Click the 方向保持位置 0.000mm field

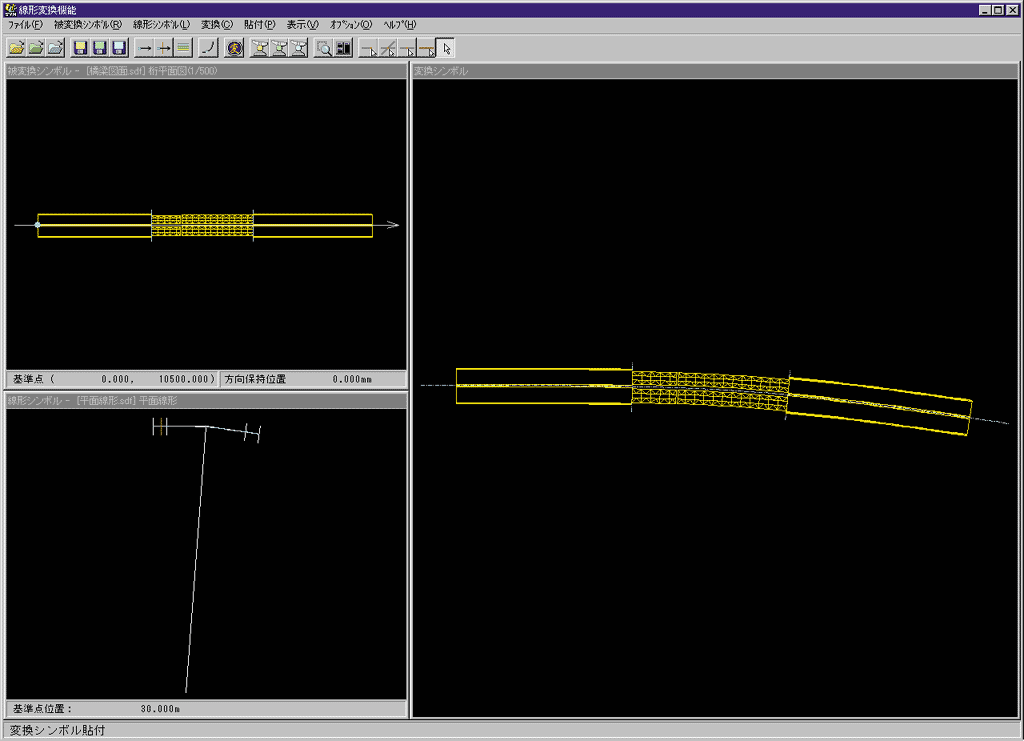313,379
